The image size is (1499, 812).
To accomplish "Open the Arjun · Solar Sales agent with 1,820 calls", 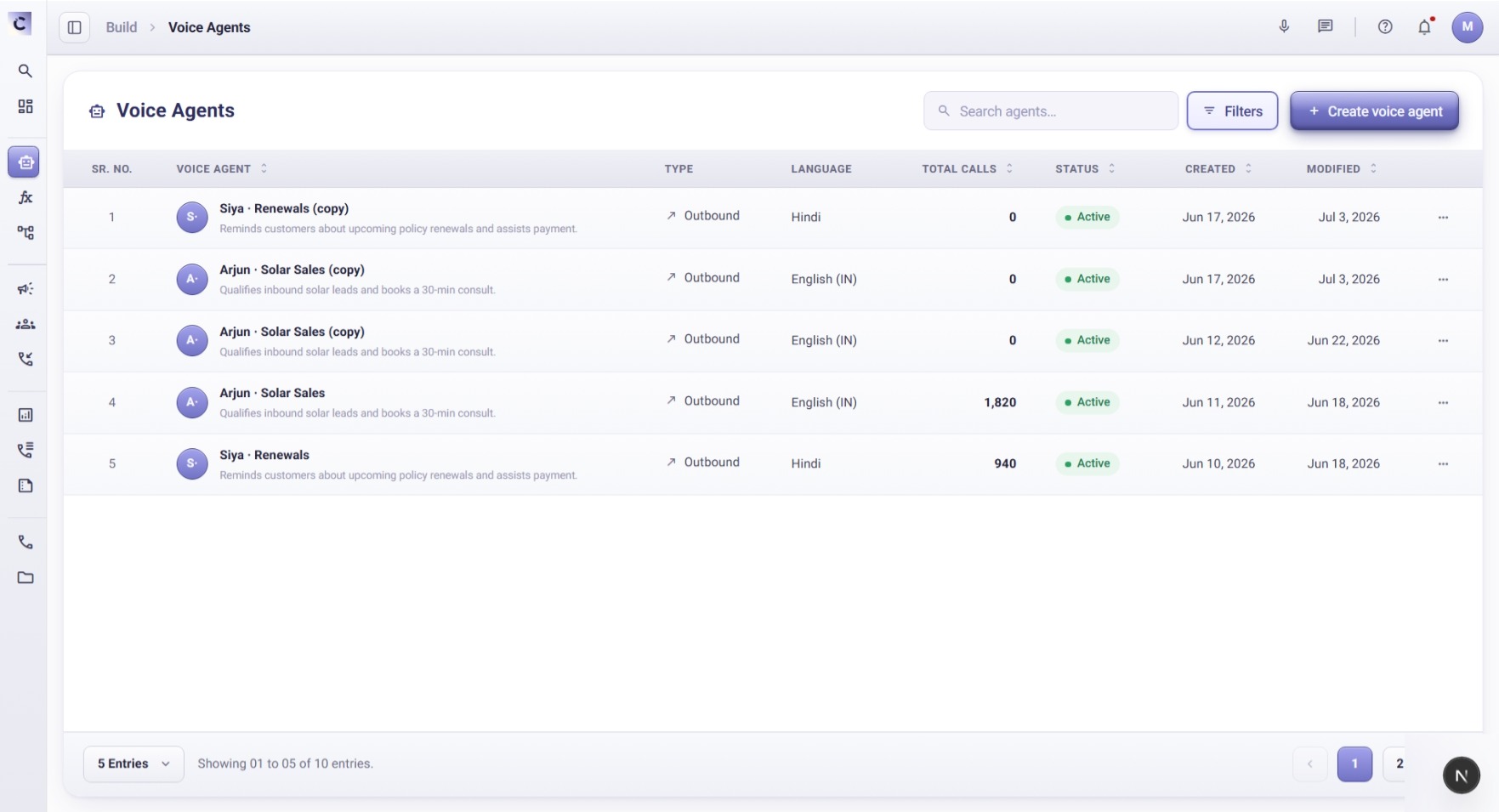I will coord(272,393).
